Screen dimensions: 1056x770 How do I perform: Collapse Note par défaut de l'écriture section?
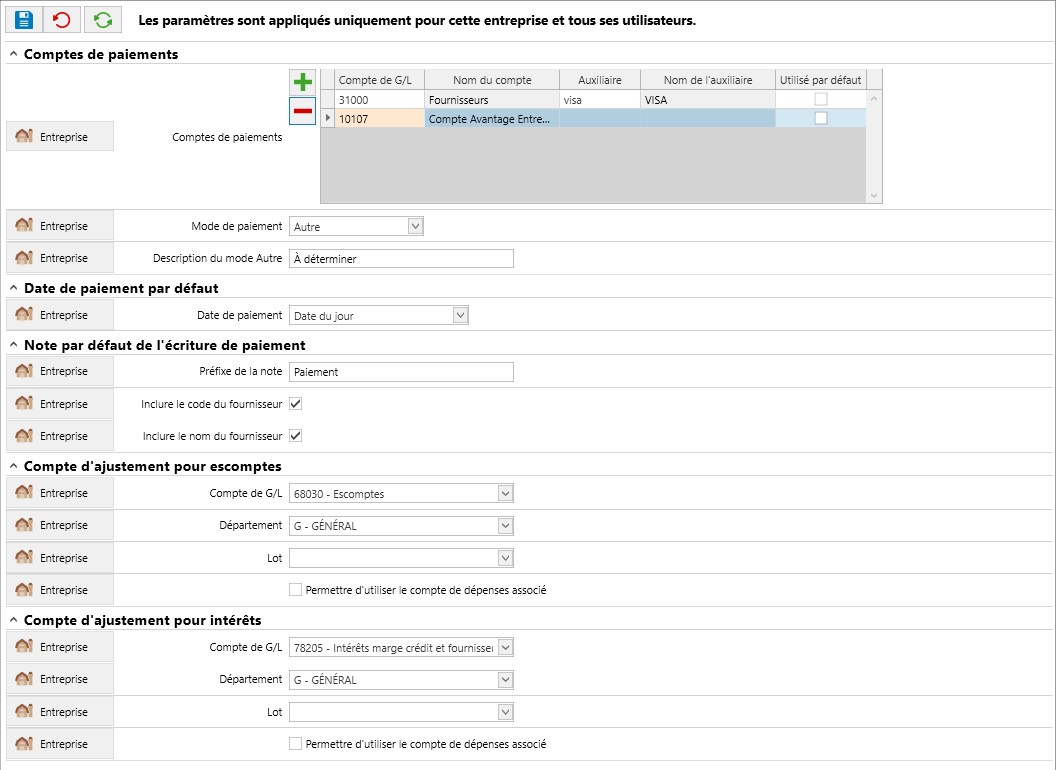pyautogui.click(x=13, y=345)
